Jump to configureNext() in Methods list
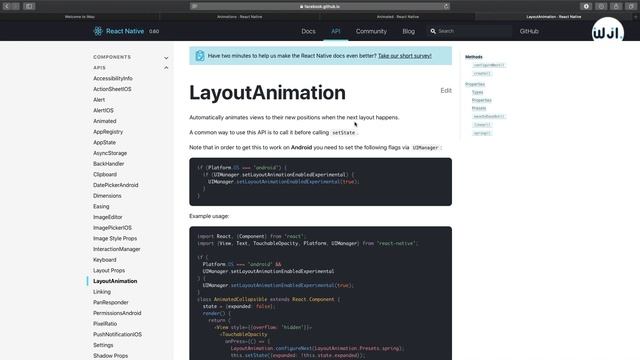Viewport: 640px width, 360px height. (x=489, y=65)
